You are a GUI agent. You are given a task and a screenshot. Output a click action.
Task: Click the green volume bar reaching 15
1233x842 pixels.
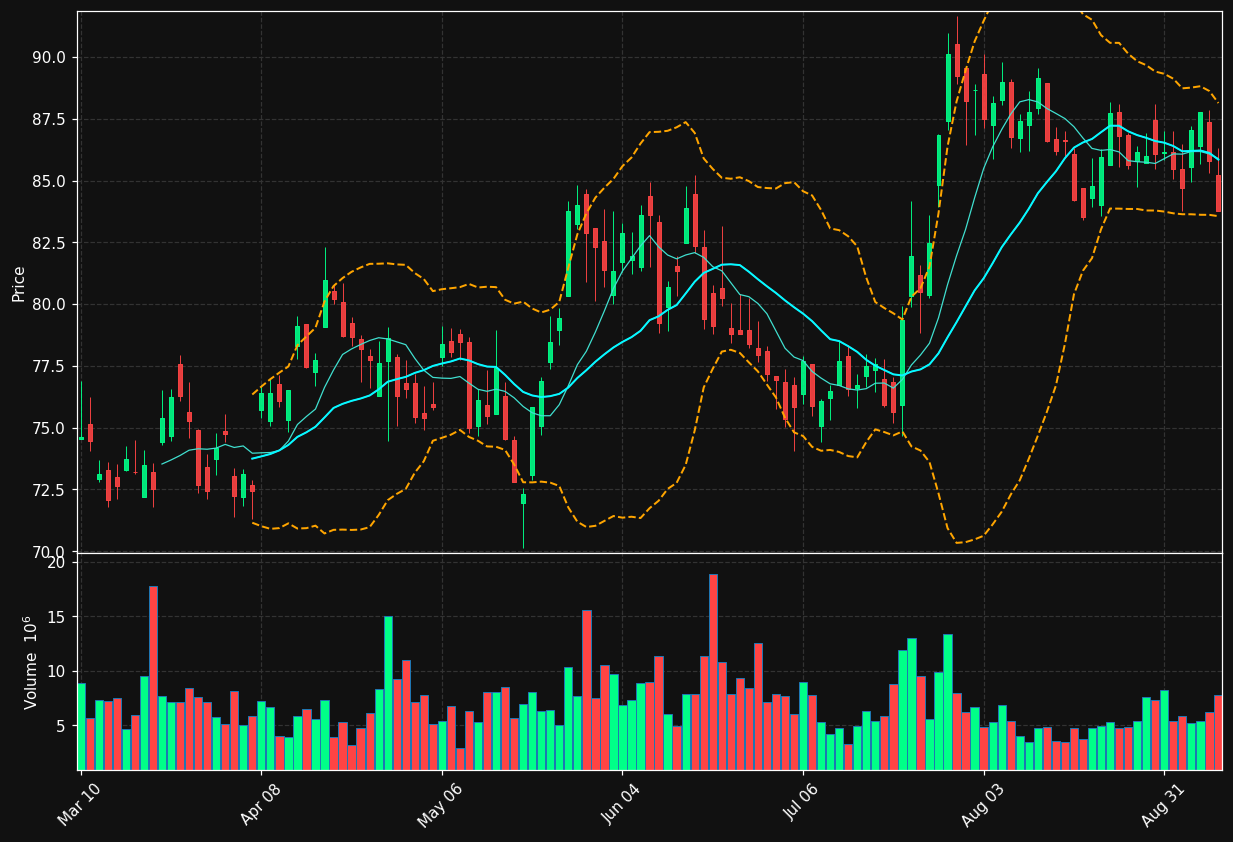(388, 693)
